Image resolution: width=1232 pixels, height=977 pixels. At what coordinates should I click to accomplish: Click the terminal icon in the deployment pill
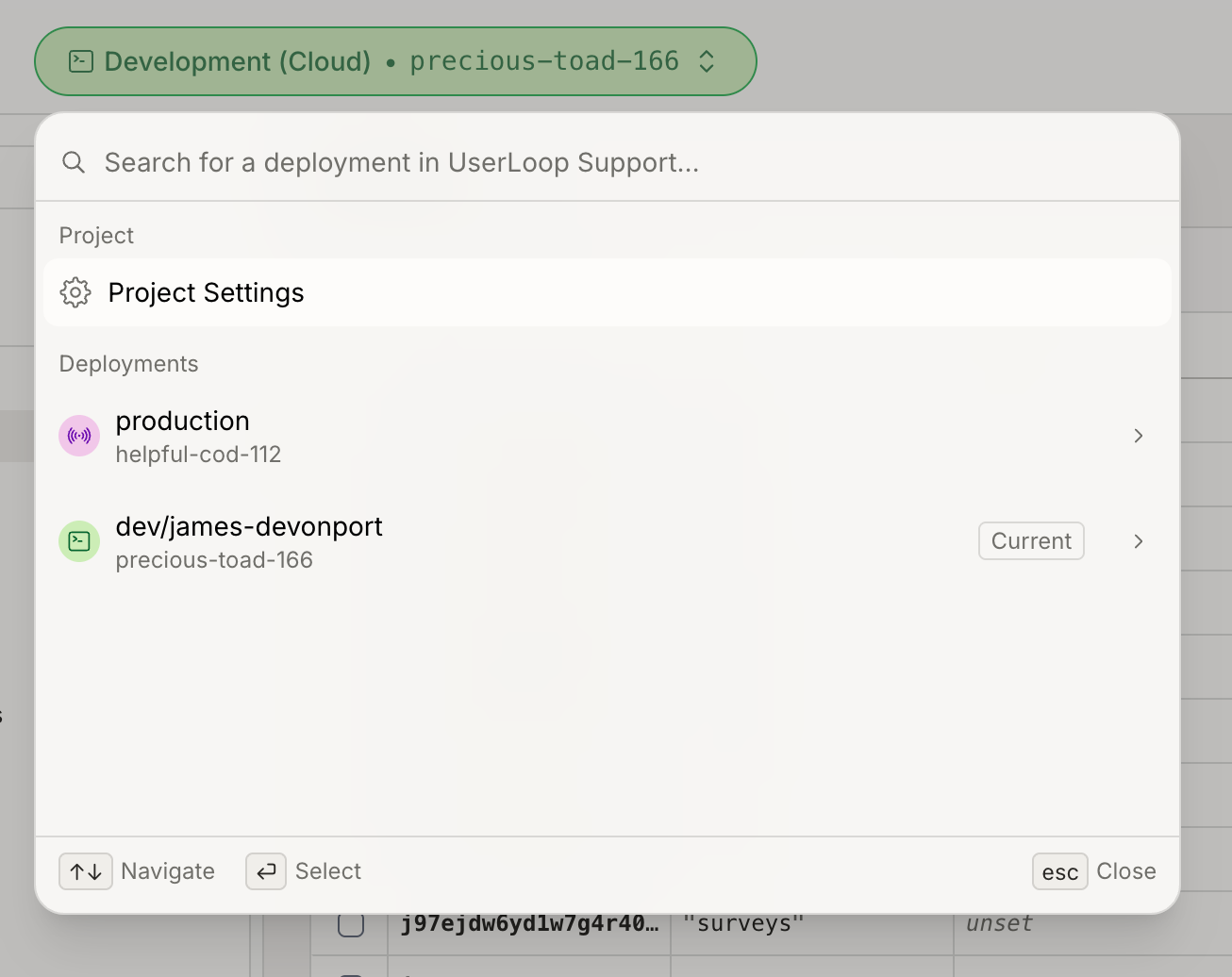click(81, 61)
